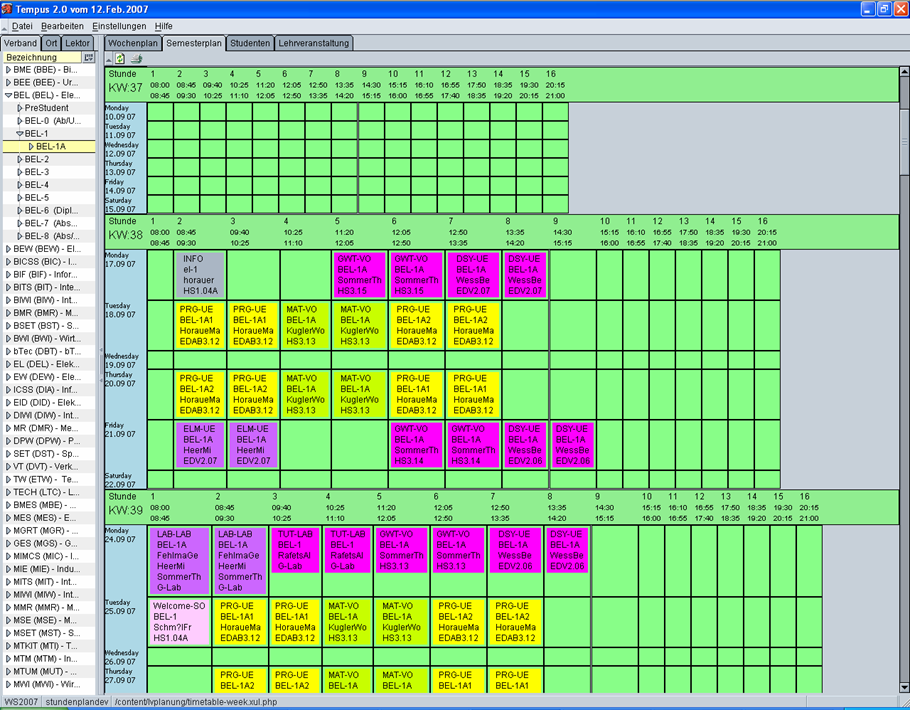Click the Tempus application icon in title bar

pos(8,8)
